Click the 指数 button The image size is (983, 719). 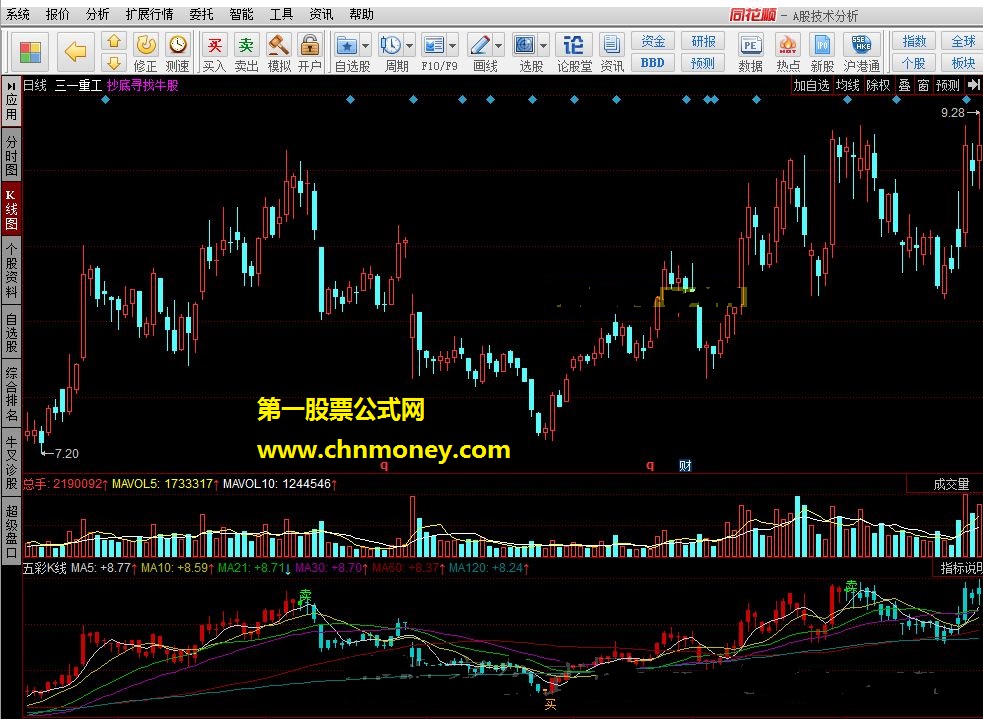[x=914, y=41]
